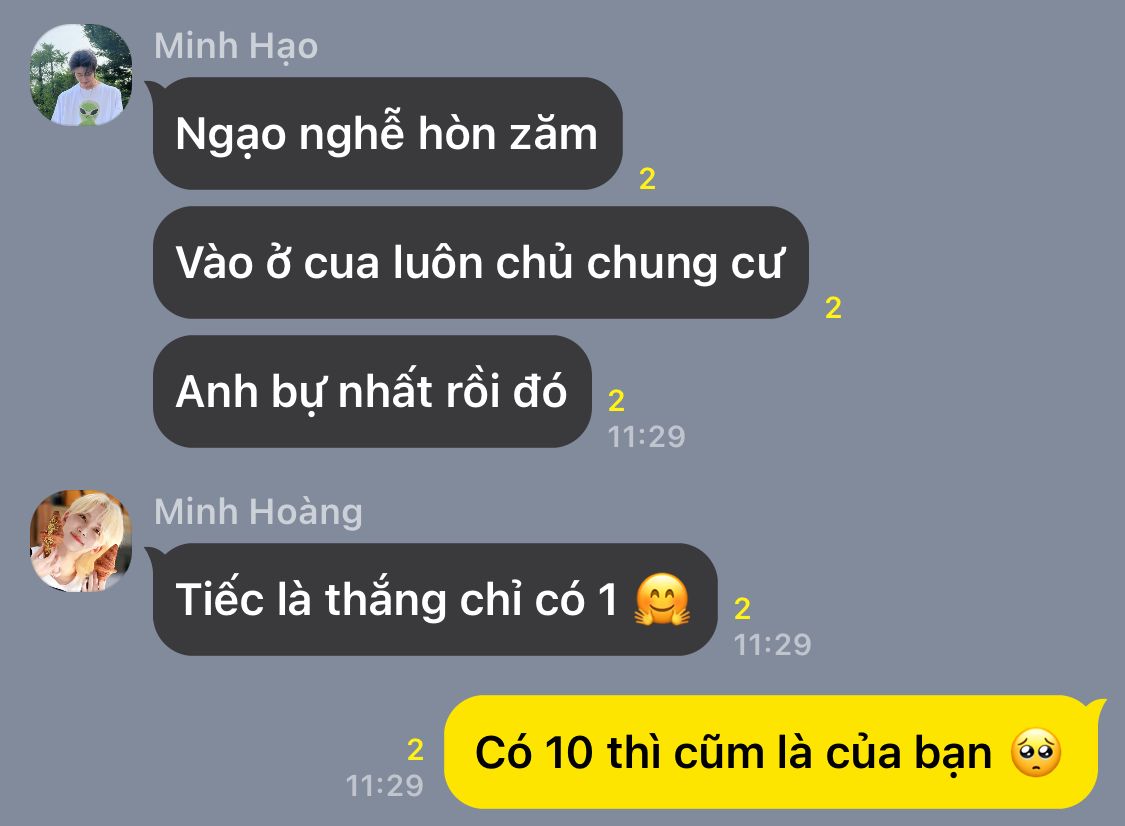Select the message 'Ngạo nghễ hòn zăm'
The image size is (1125, 826).
(x=387, y=133)
